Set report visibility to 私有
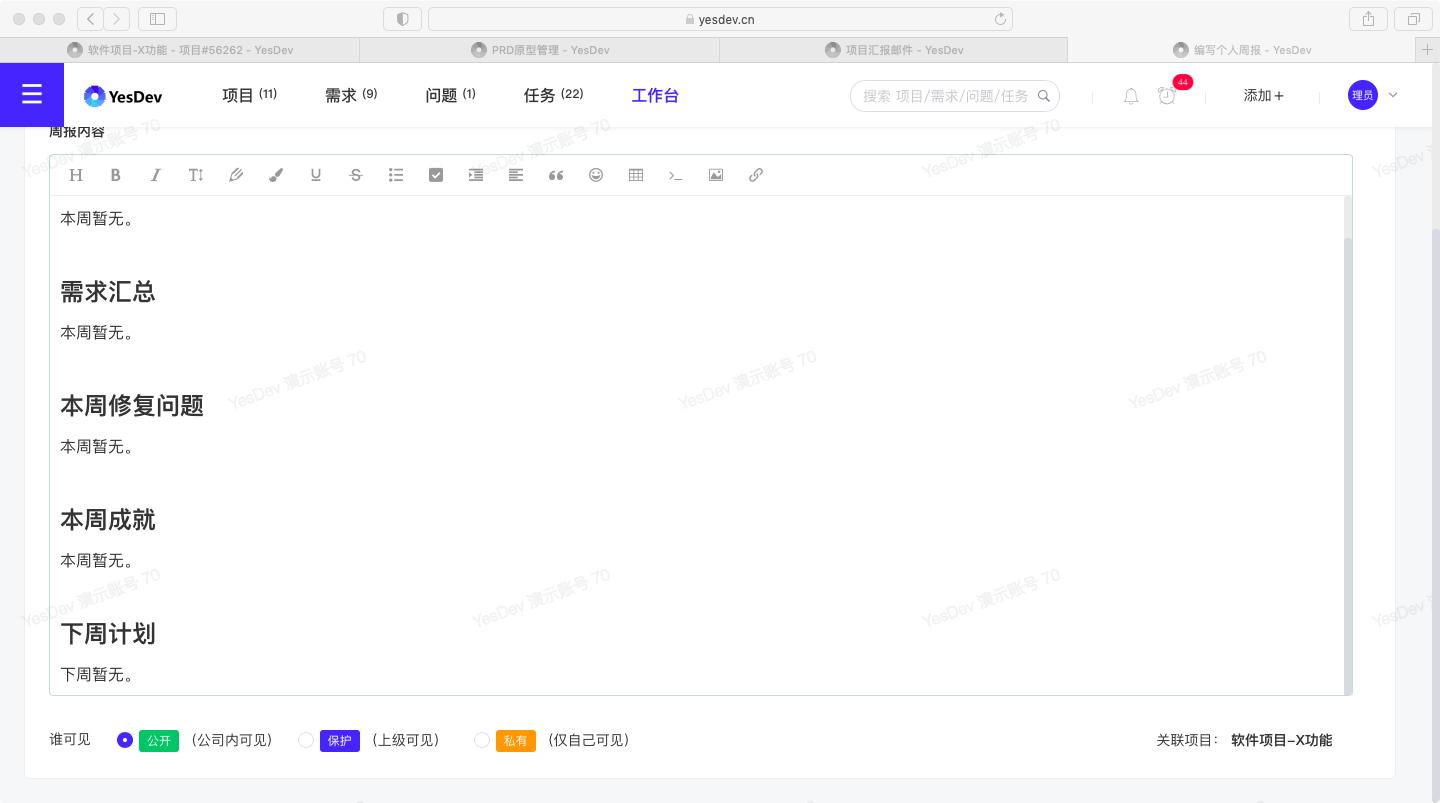The height and width of the screenshot is (803, 1440). point(482,740)
